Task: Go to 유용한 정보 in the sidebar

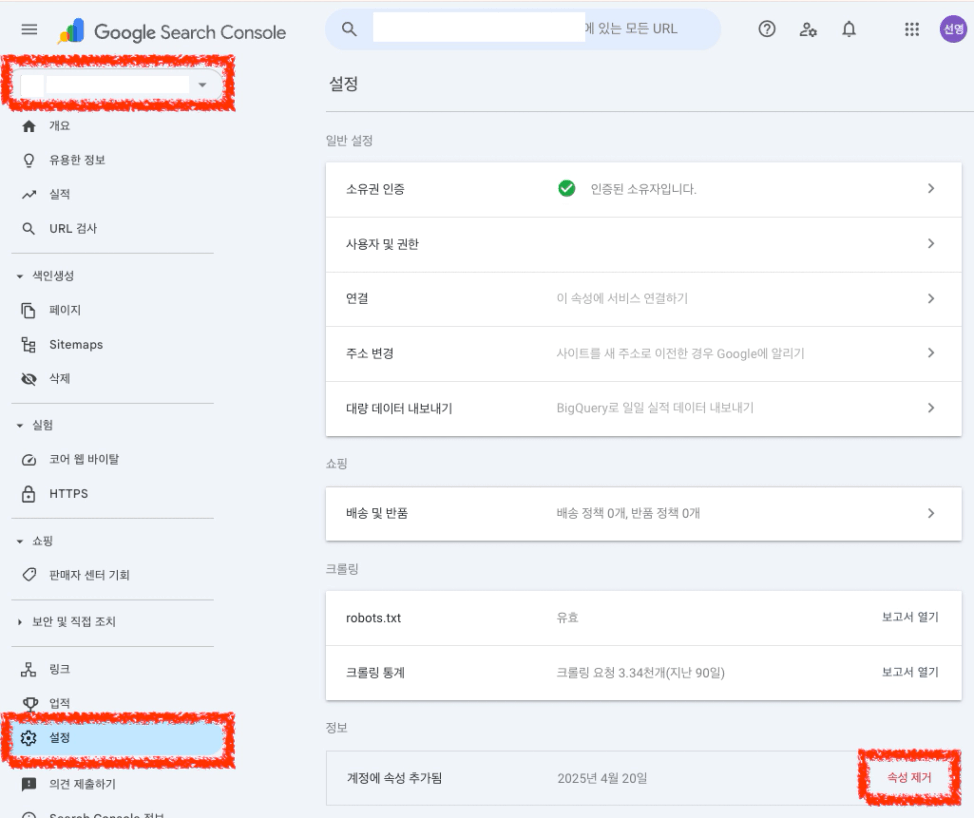Action: [x=77, y=160]
